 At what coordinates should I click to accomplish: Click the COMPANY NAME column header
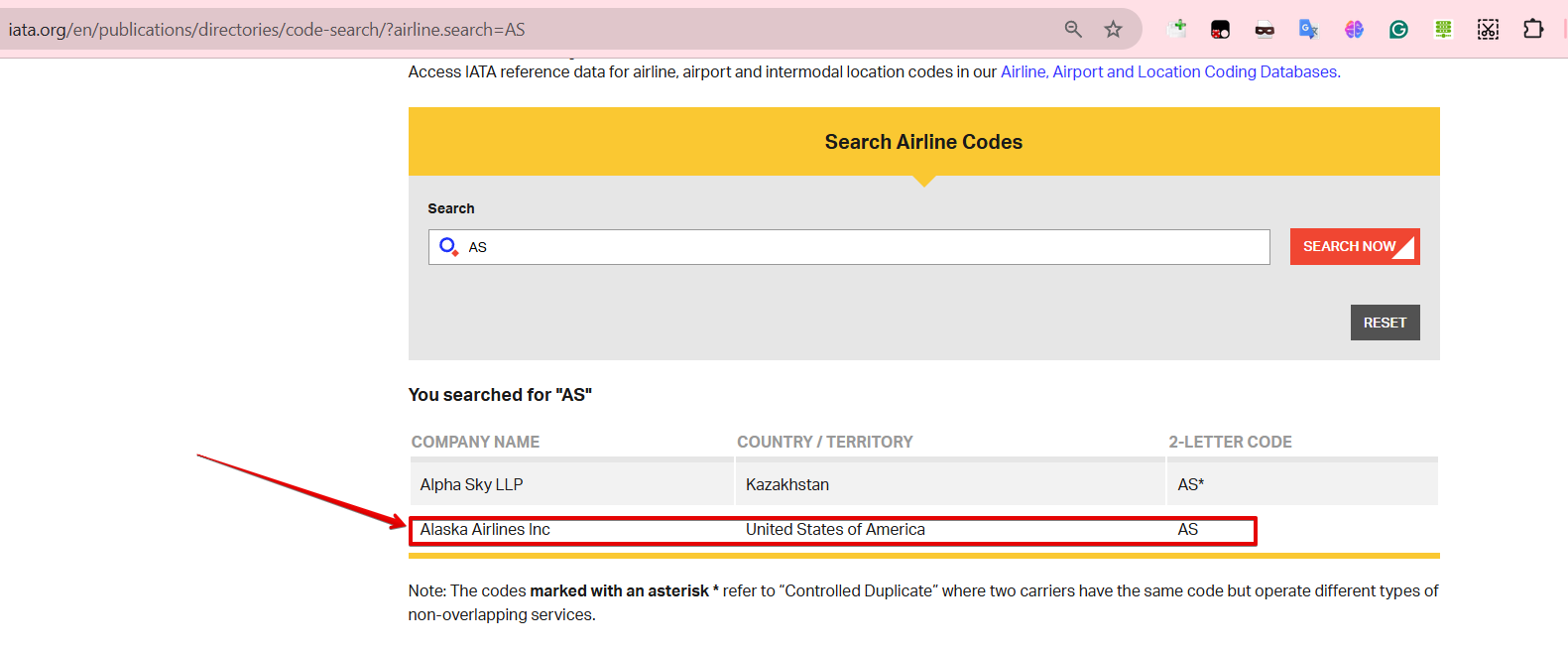(x=475, y=442)
